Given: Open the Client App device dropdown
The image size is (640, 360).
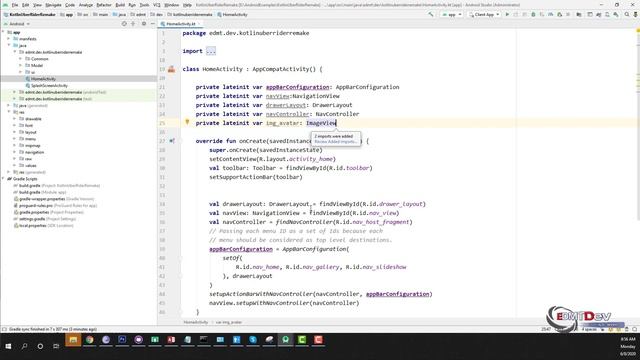Looking at the screenshot, I should 484,14.
